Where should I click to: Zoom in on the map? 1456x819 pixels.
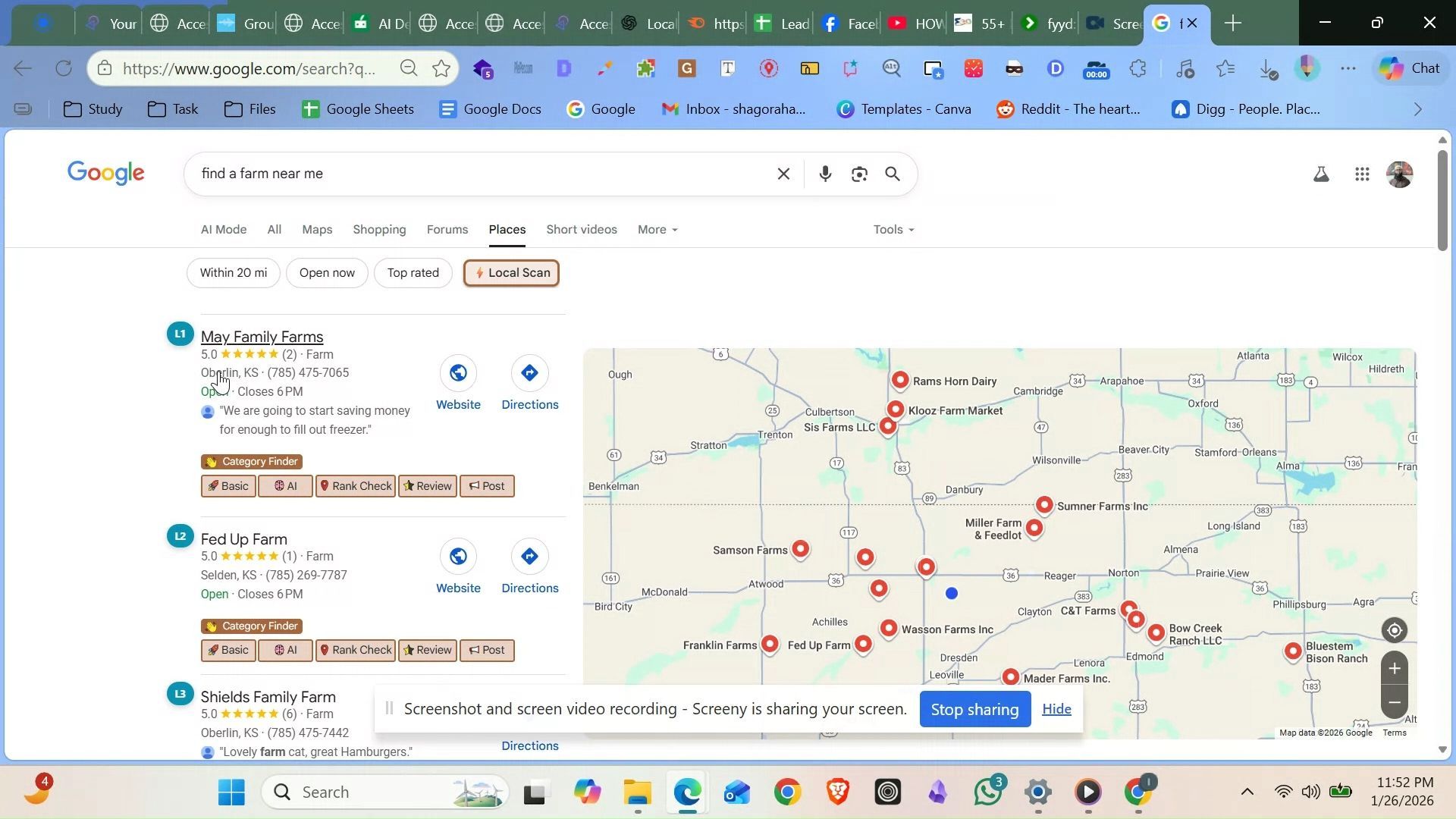1394,668
